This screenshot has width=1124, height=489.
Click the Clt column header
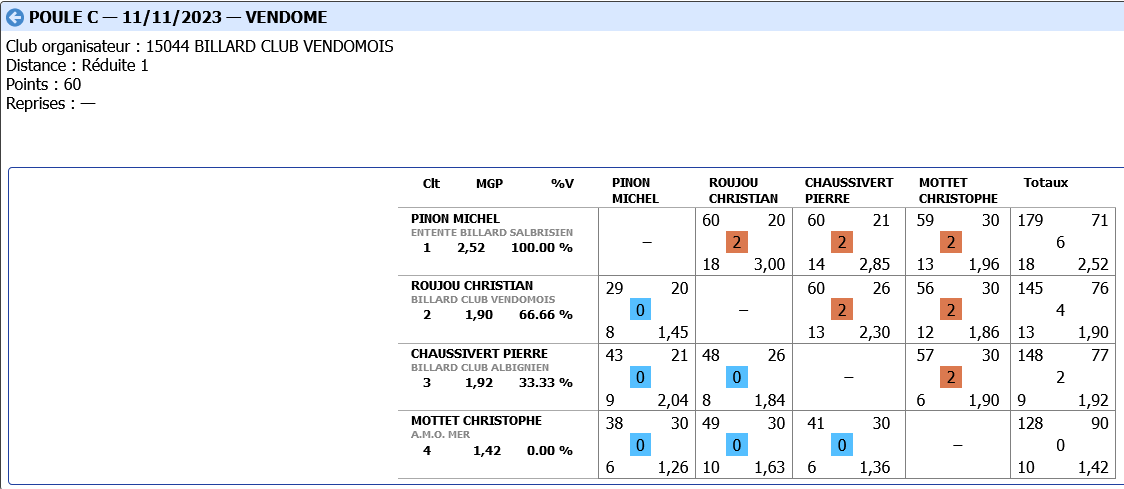[432, 183]
